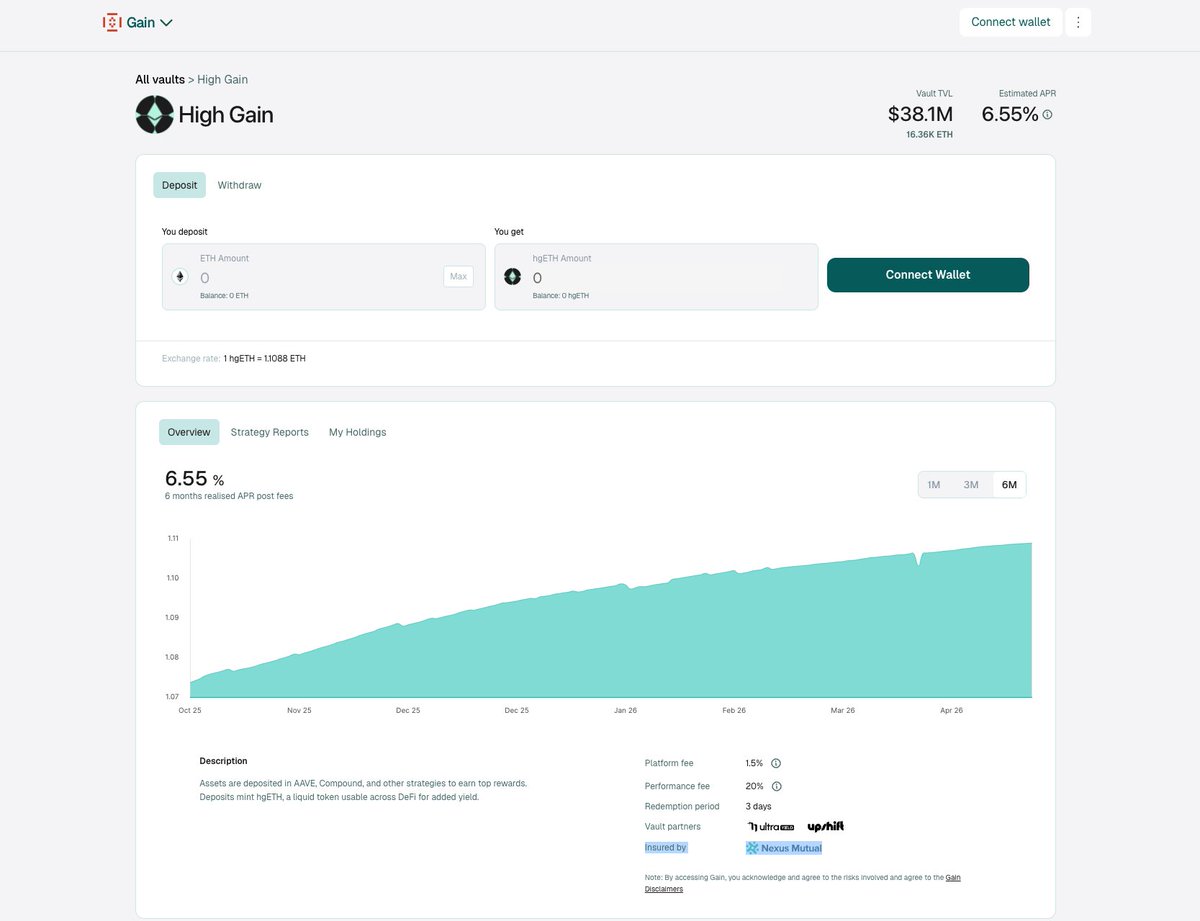Image resolution: width=1200 pixels, height=921 pixels.
Task: Click the 'Oct 25' x-axis label
Action: (190, 710)
